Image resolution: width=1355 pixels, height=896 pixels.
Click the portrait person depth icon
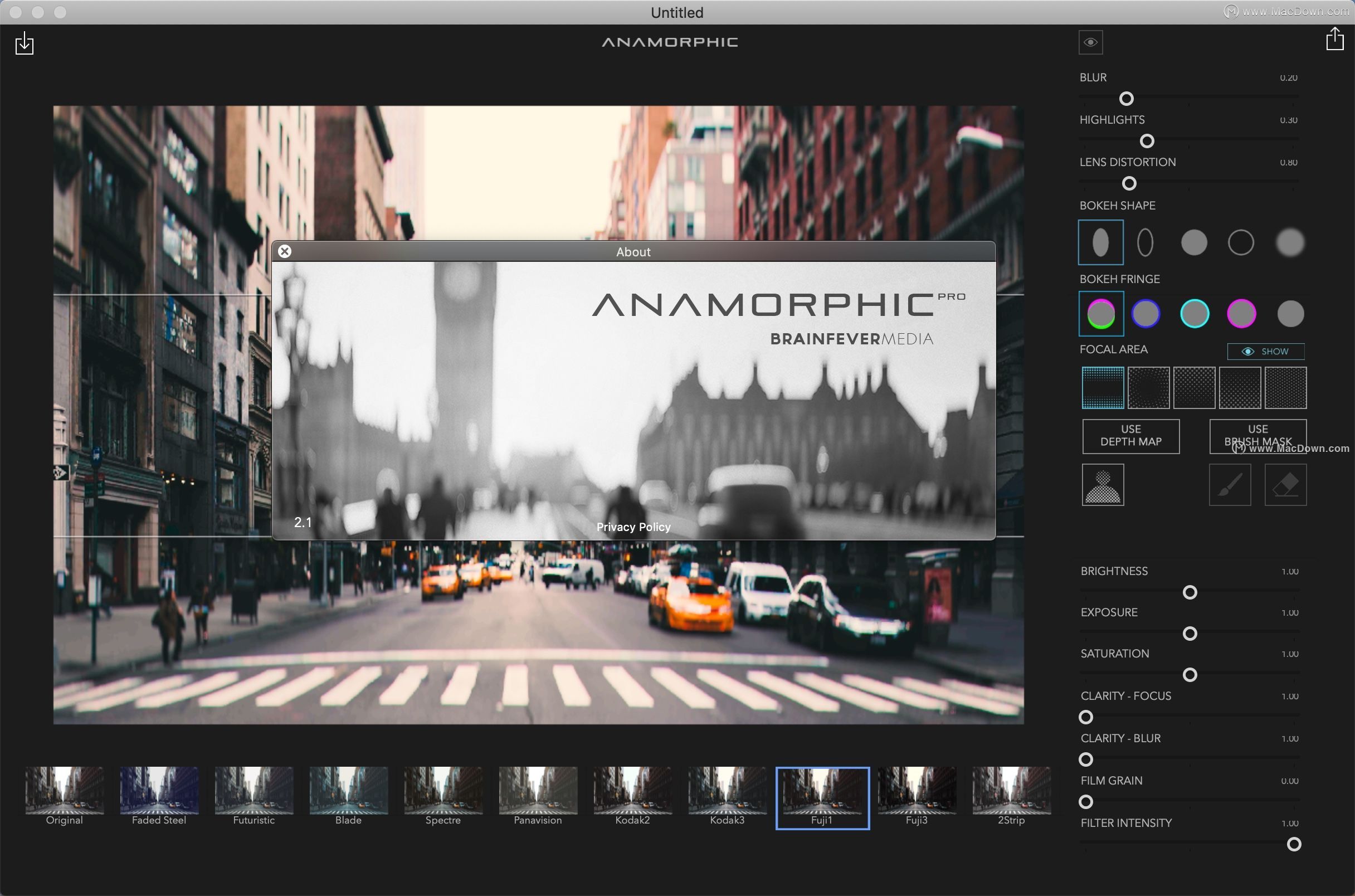1103,485
